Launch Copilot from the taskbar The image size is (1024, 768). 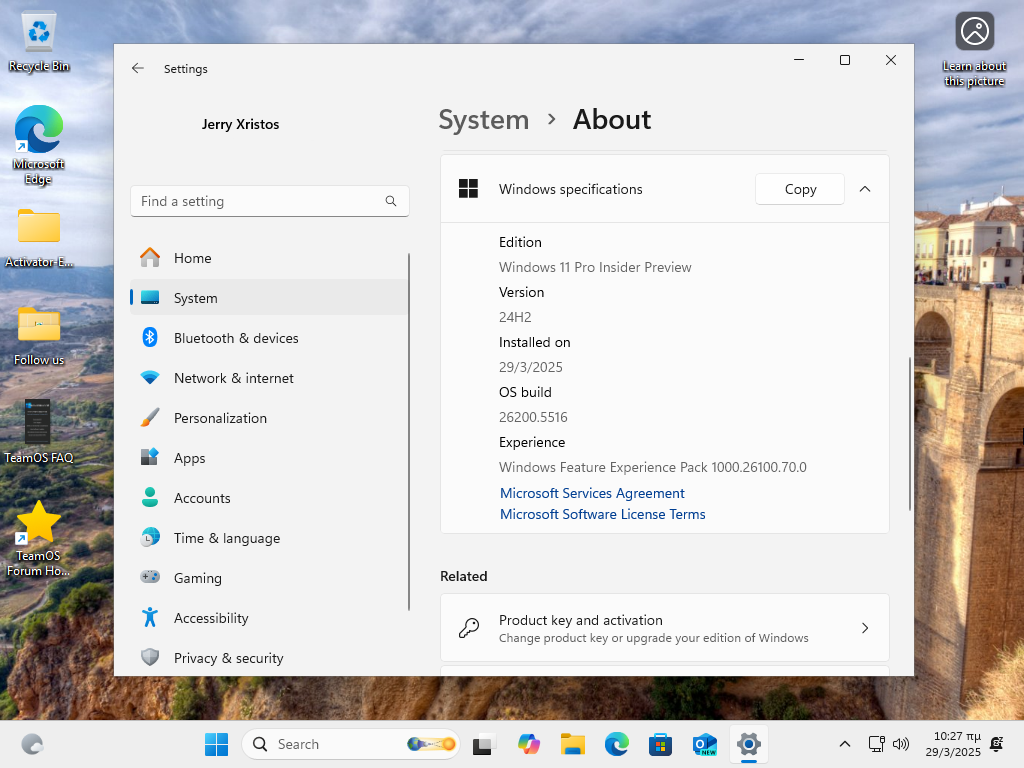point(528,744)
